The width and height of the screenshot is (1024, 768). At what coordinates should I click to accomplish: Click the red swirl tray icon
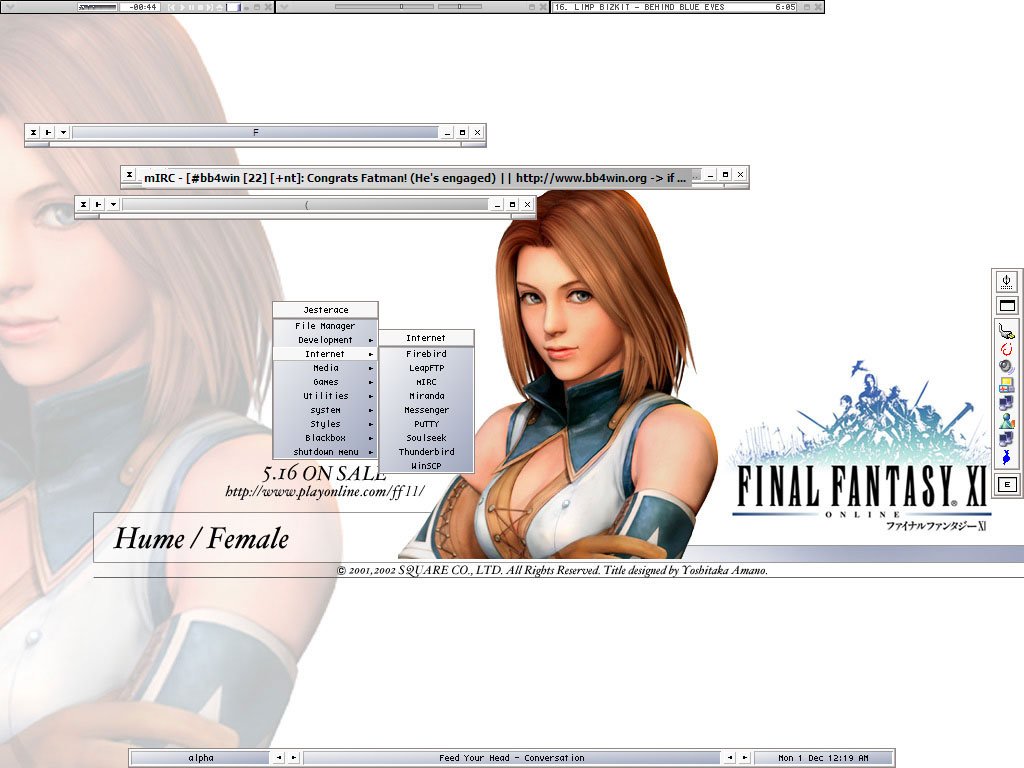1006,349
